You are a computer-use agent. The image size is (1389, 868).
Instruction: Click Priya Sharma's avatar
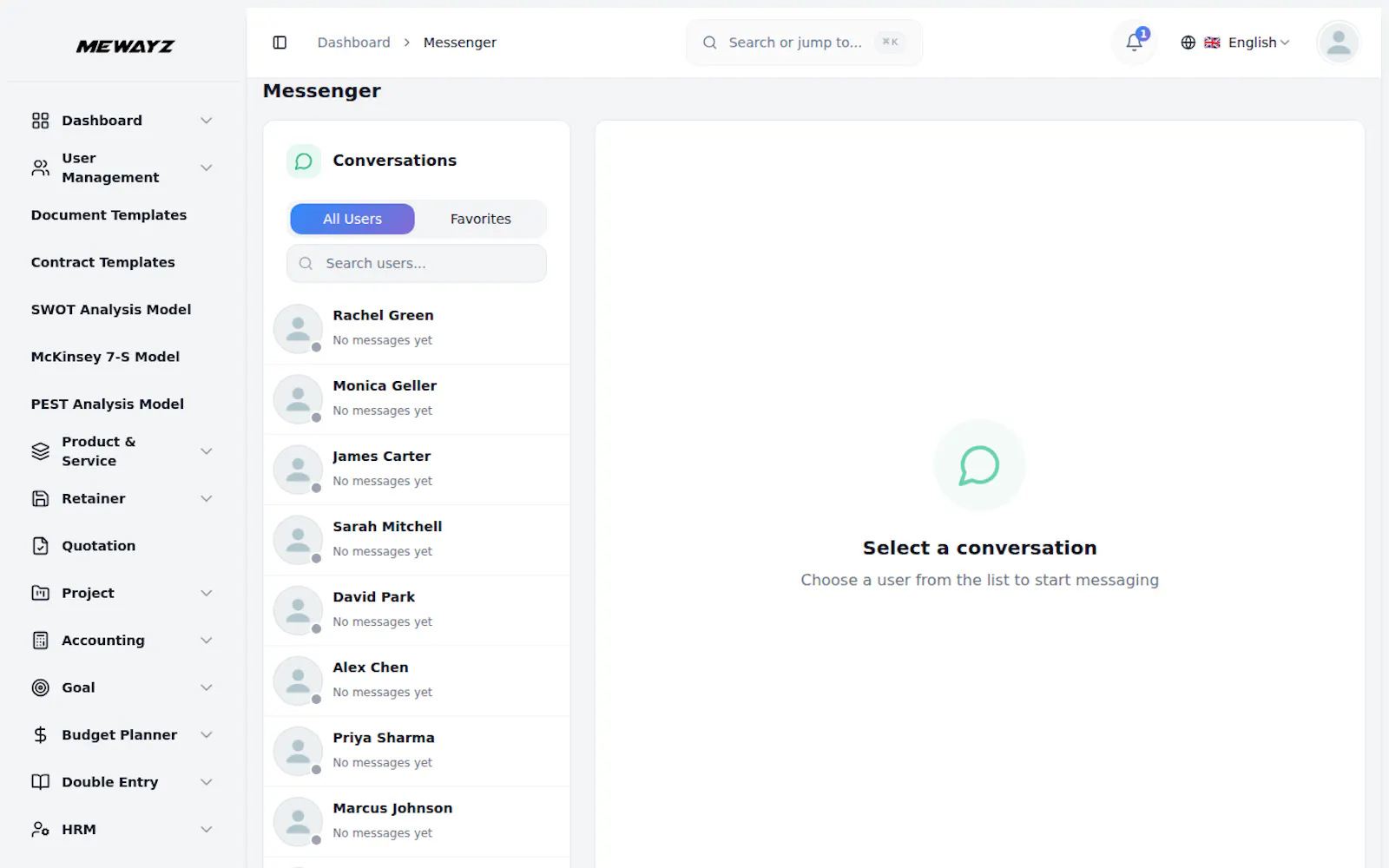click(298, 750)
